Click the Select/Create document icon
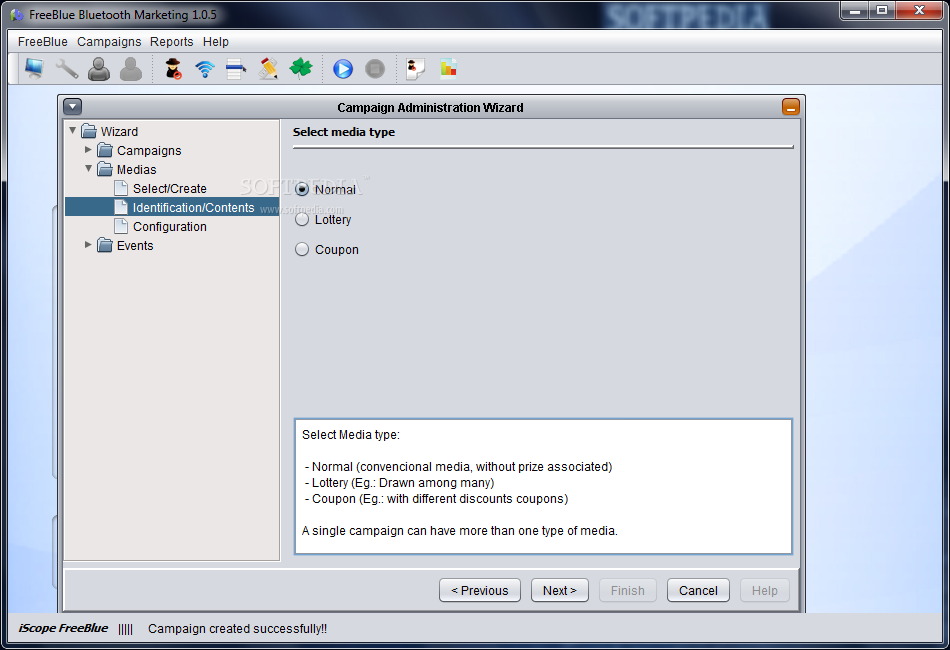 pos(121,188)
